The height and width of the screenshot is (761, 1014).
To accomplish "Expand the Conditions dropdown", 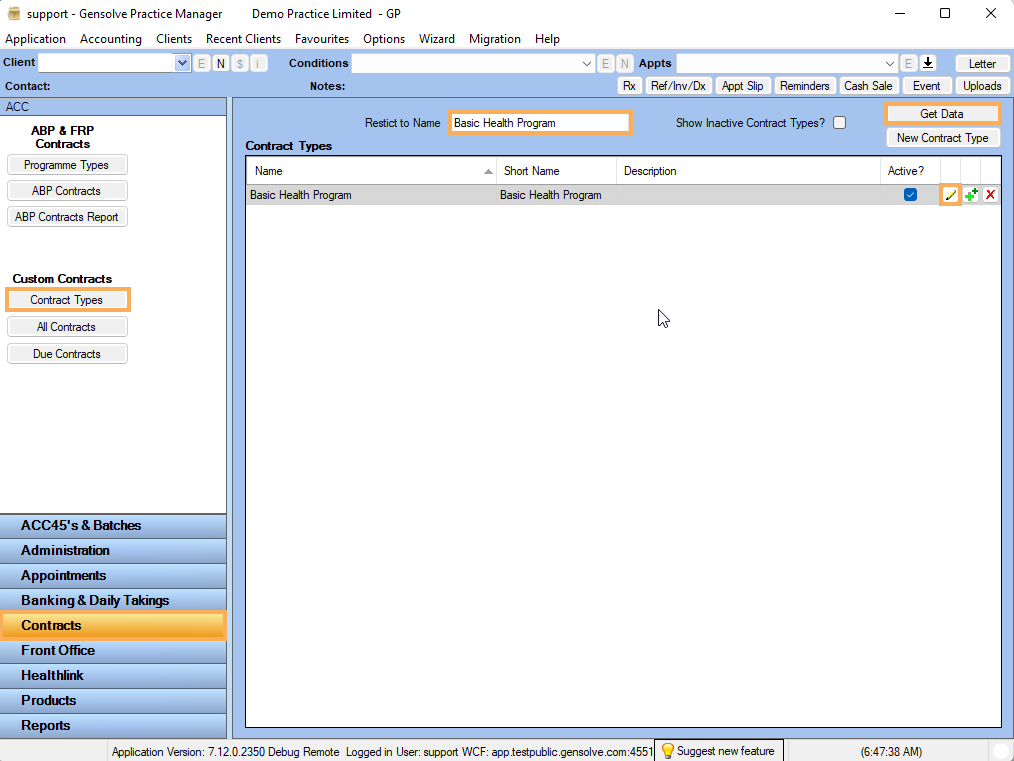I will [x=587, y=63].
